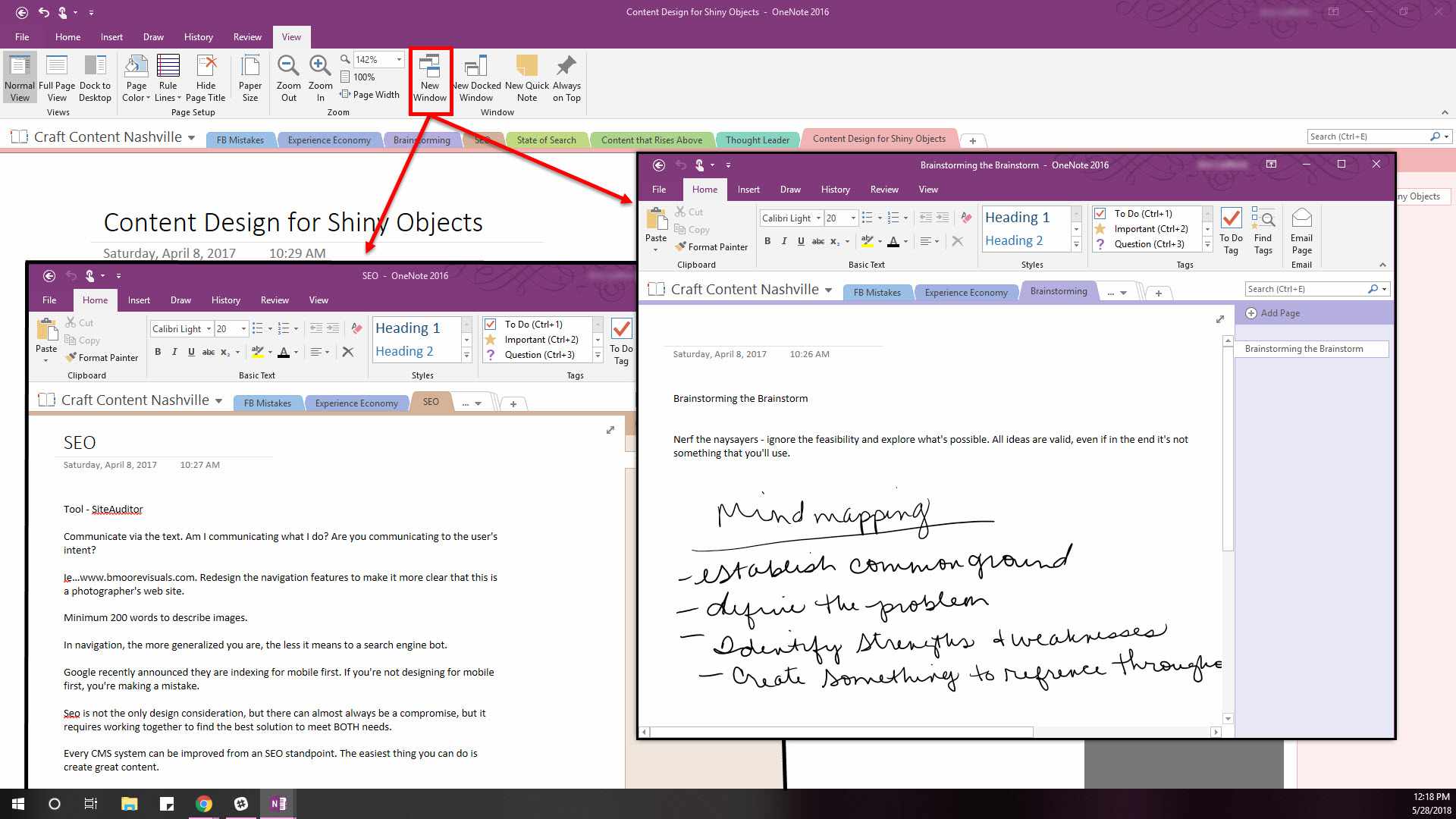Click Zoom In magnifier

320,78
